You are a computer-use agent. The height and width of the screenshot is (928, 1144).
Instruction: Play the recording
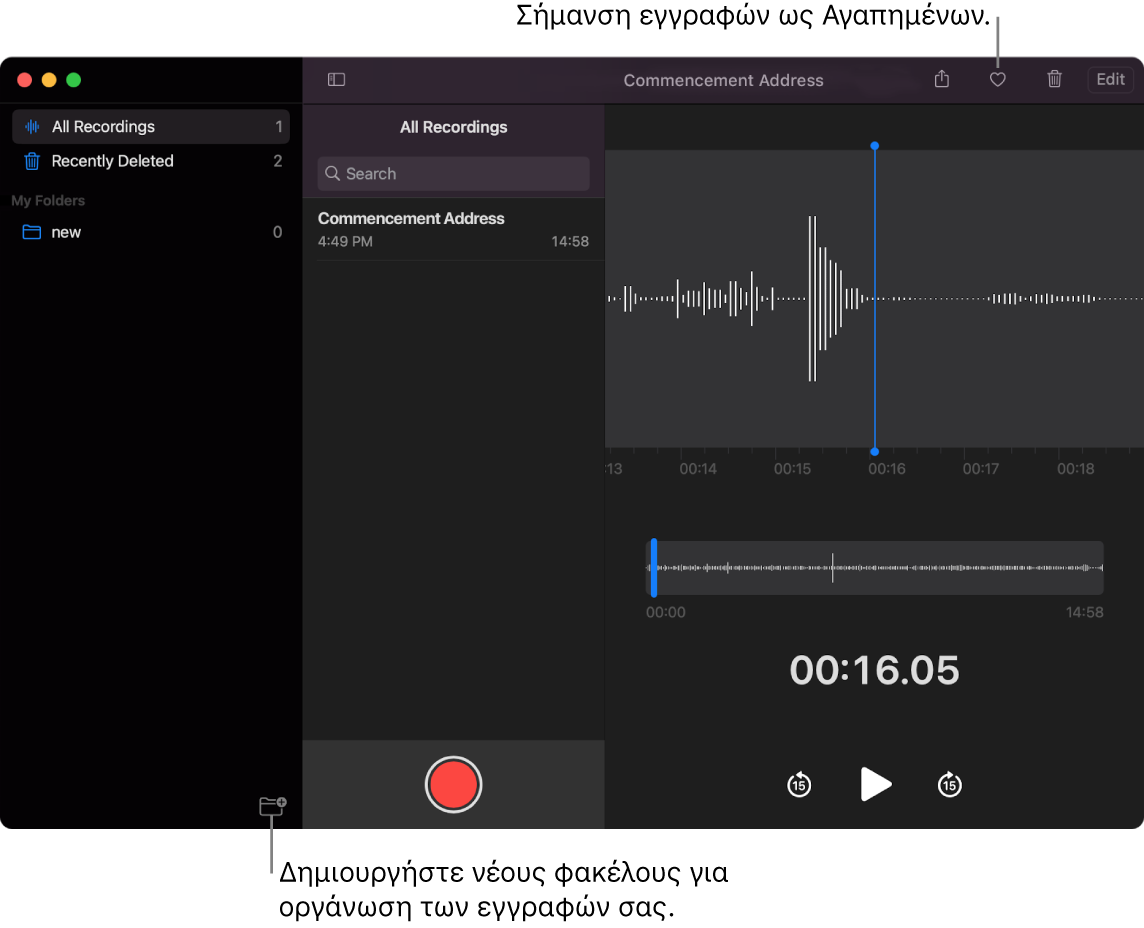[876, 784]
